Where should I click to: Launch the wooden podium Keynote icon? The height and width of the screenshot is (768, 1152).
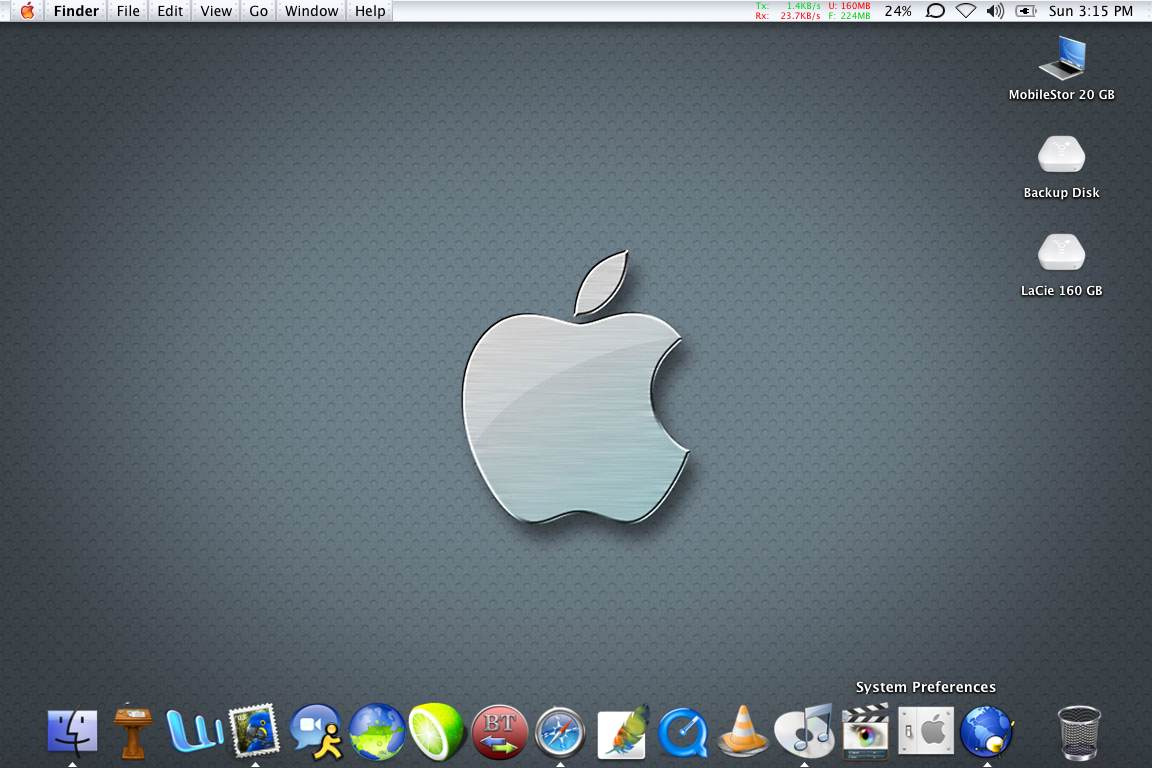point(133,731)
